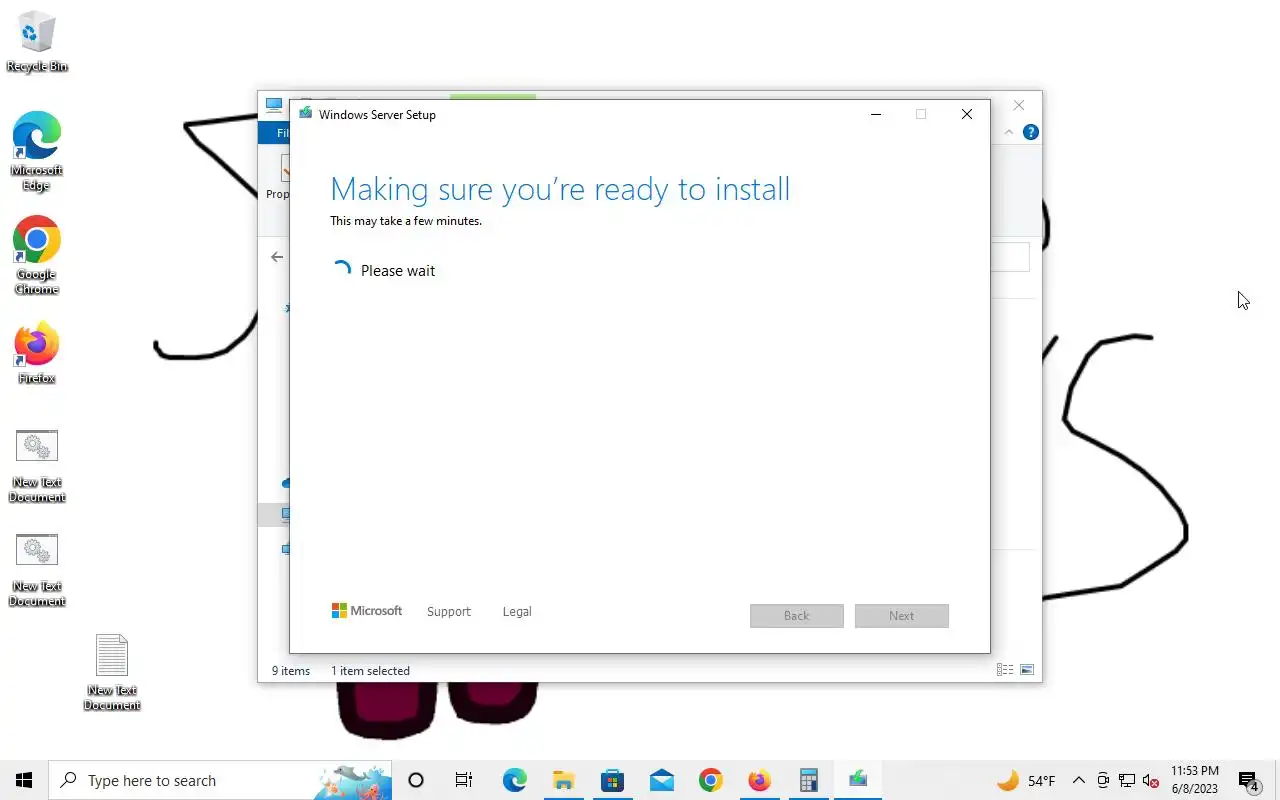Select the Microsoft Edge desktop shortcut
The image size is (1280, 800).
click(x=37, y=151)
